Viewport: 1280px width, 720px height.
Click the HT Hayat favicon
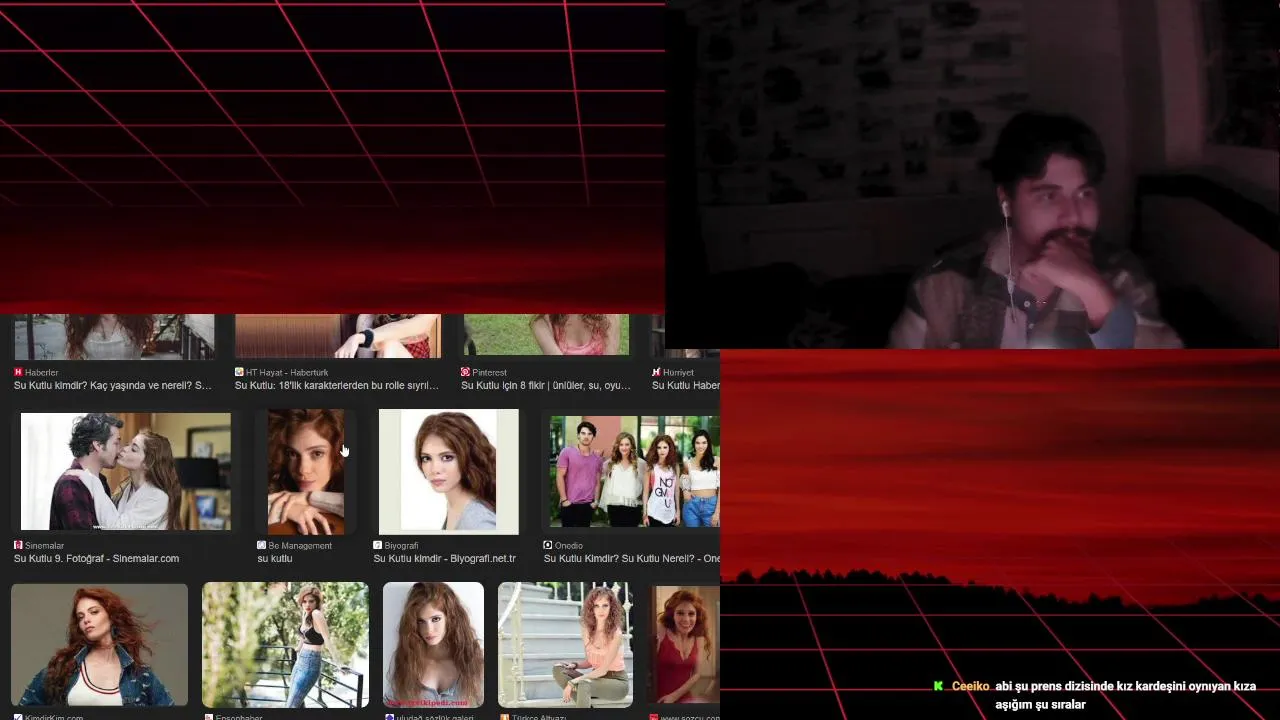tap(239, 372)
